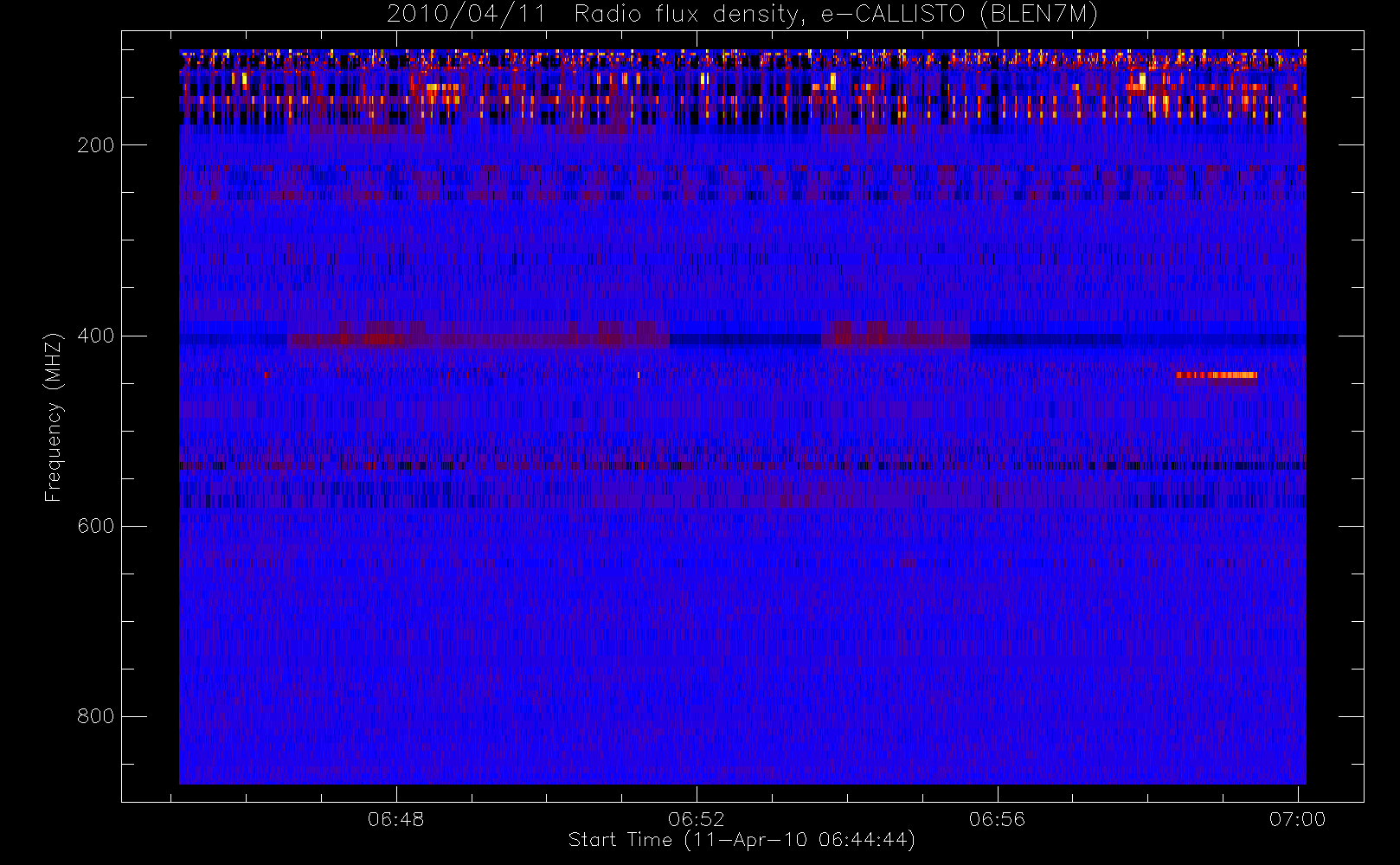Click the 'Start Time (11-Apr-10 06:44:44)' label
Image resolution: width=1400 pixels, height=865 pixels.
tap(742, 840)
